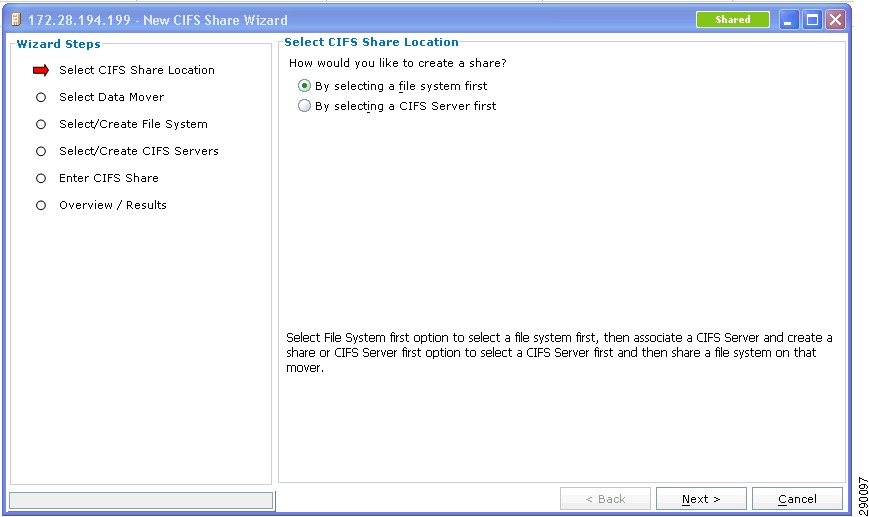Screen dimensions: 869x517
Task: Click the circle beside Select Data Mover
Action: click(x=41, y=98)
